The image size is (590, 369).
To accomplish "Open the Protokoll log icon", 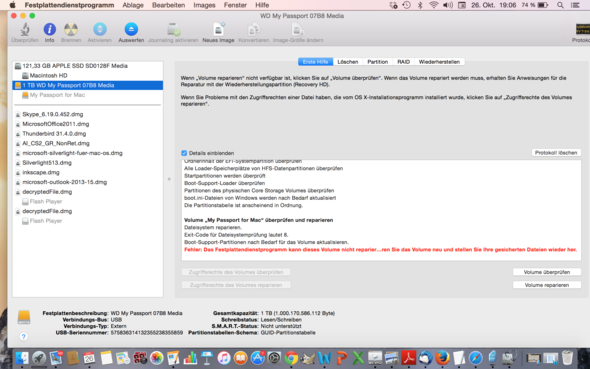I will tap(582, 29).
